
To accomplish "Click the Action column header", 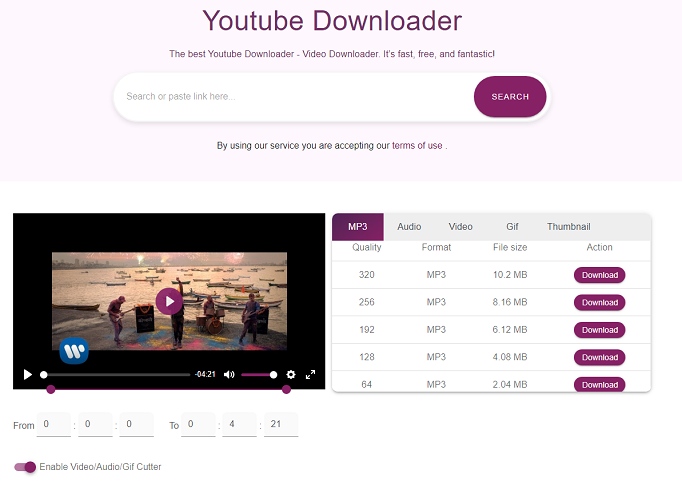I will click(x=599, y=247).
